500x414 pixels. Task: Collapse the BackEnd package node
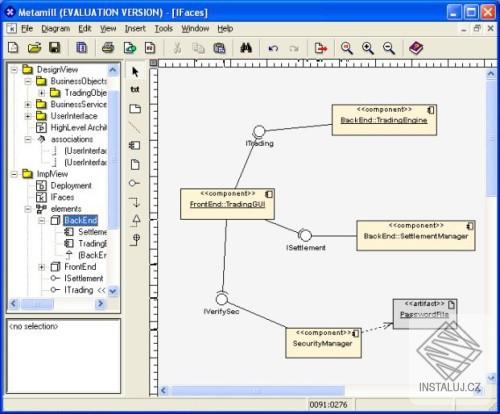42,220
